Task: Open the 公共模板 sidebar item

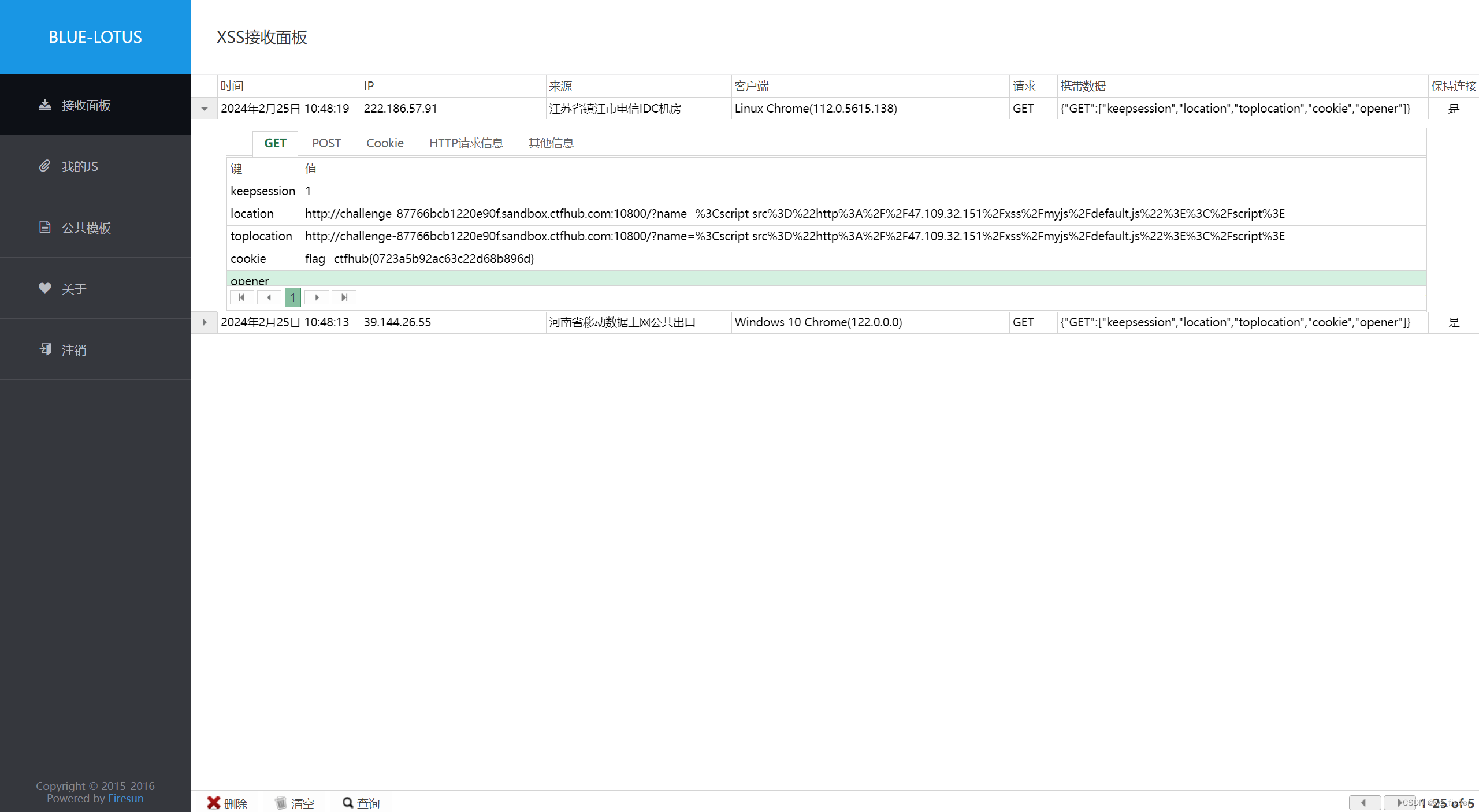Action: pyautogui.click(x=95, y=227)
